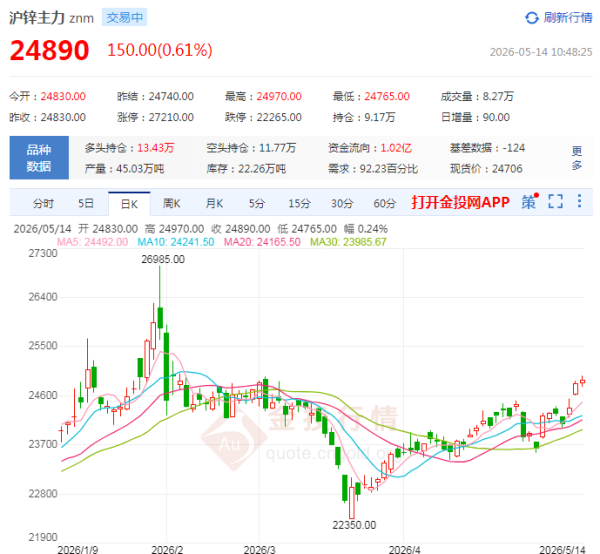Click the 日增量 value 90.00
The height and width of the screenshot is (554, 600).
point(496,117)
